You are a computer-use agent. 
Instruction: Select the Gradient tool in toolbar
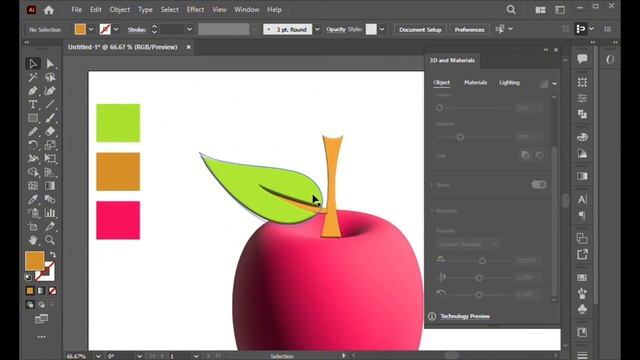click(x=50, y=186)
